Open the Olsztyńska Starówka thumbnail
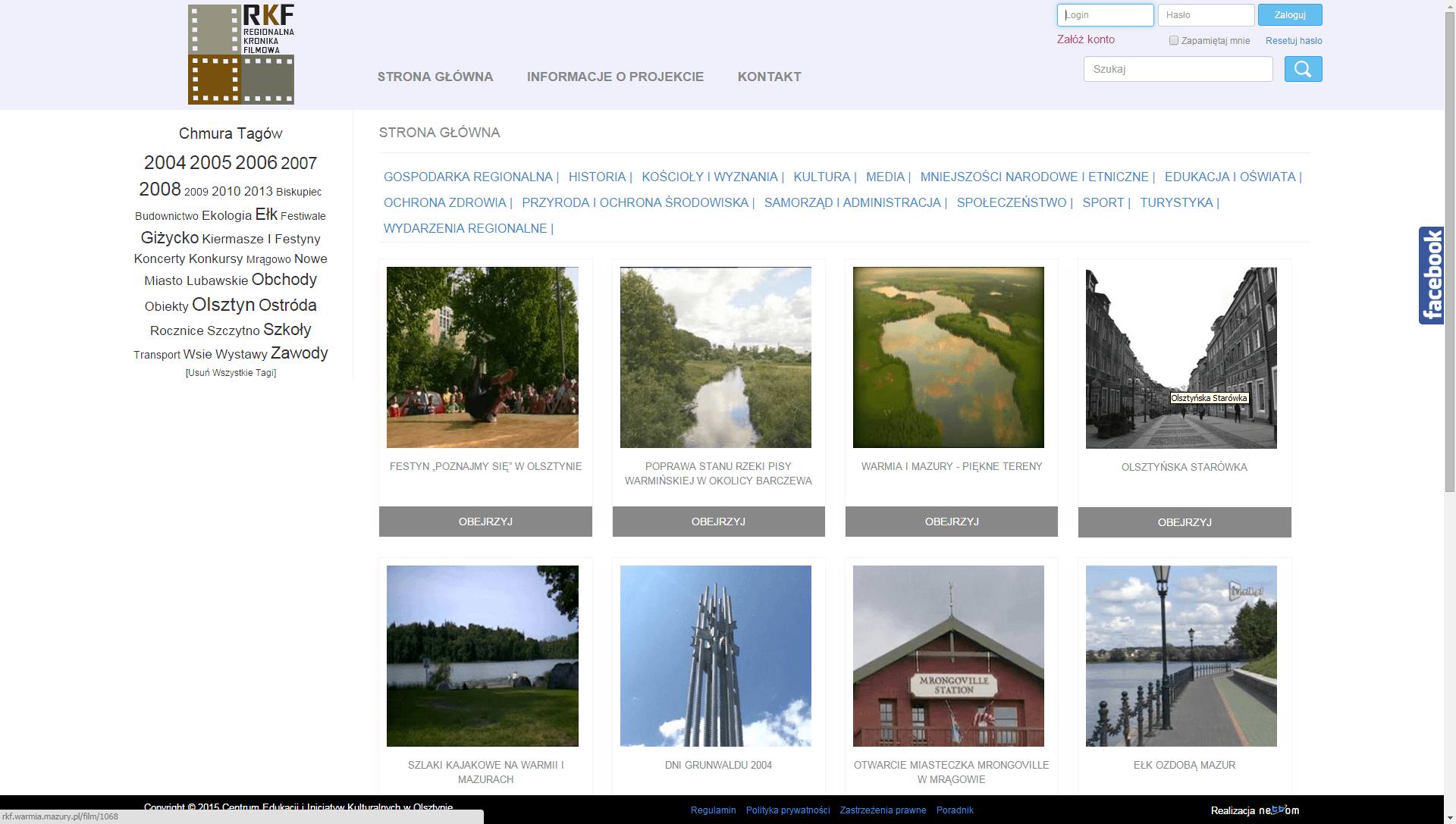Screen dimensions: 1456x824 click(1181, 357)
